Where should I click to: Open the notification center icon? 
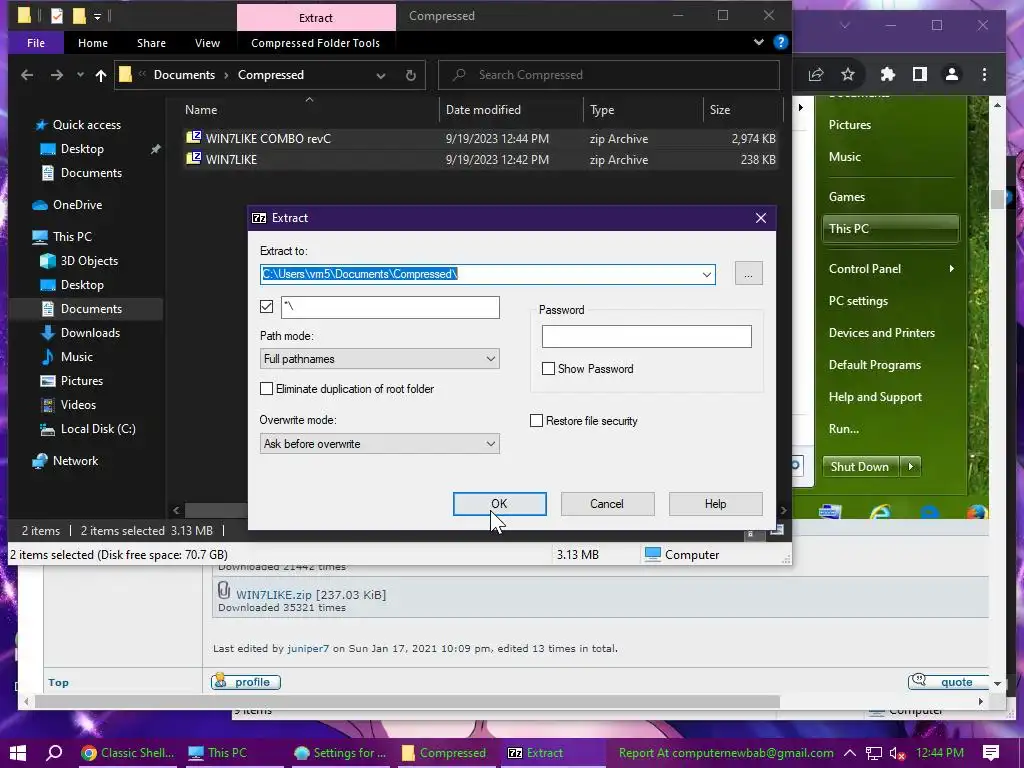click(x=991, y=753)
